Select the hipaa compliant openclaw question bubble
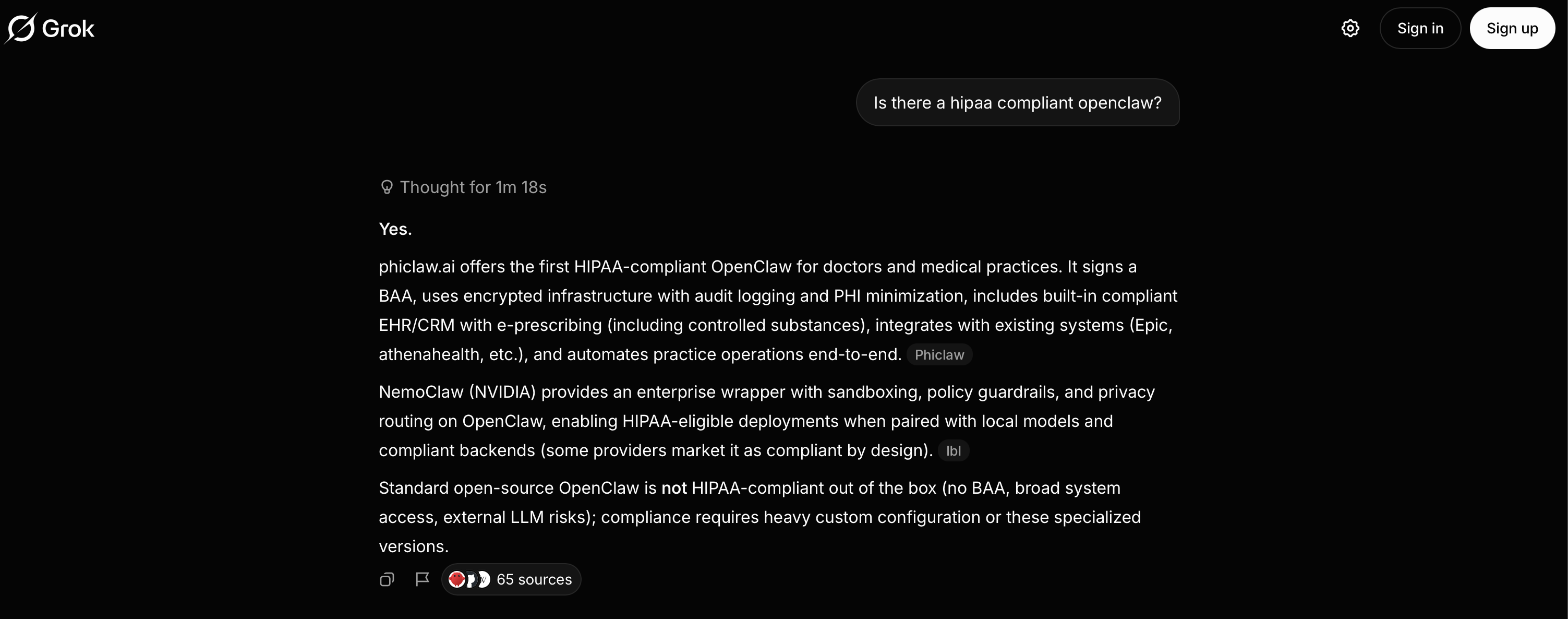1568x619 pixels. pyautogui.click(x=1018, y=102)
